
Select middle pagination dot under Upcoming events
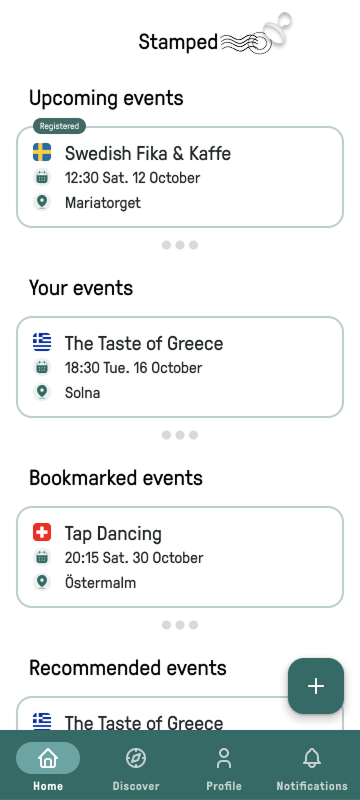pos(180,245)
